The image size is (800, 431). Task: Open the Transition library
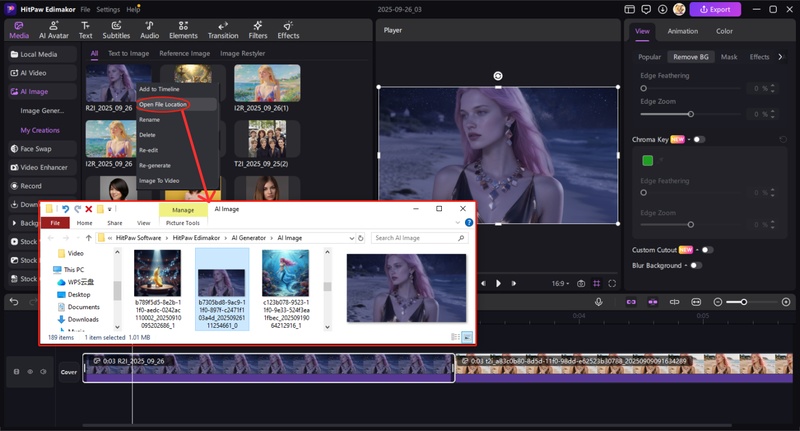222,29
